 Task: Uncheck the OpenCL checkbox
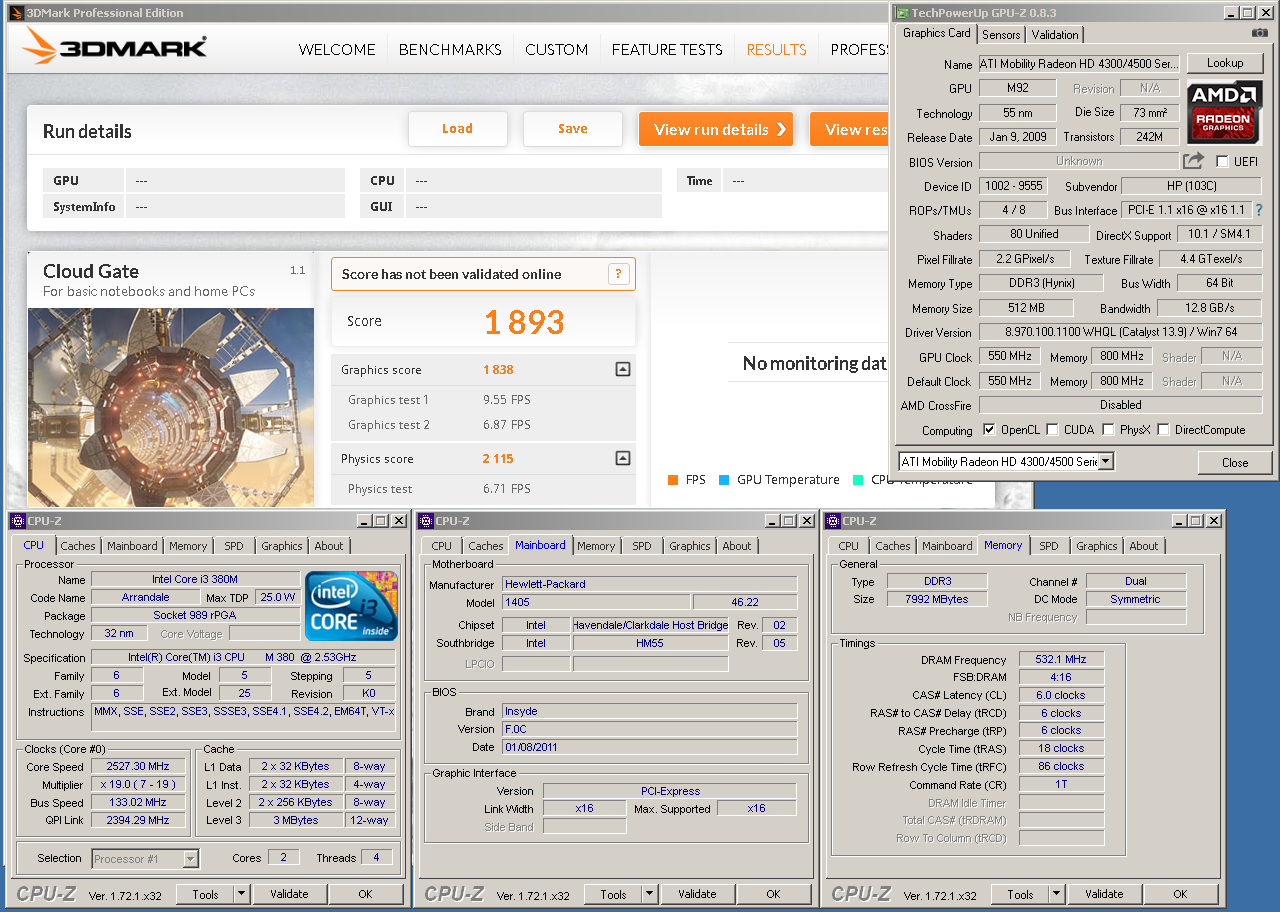point(989,430)
